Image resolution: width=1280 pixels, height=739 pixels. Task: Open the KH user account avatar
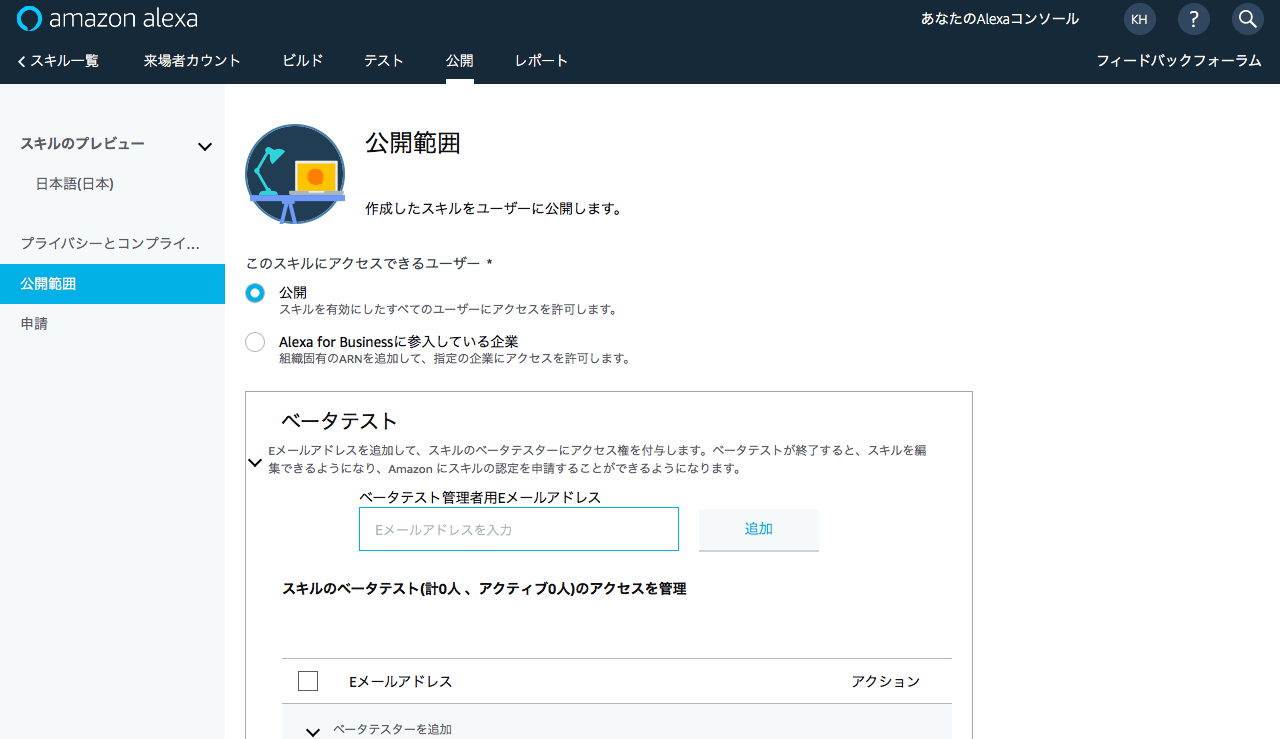[x=1139, y=19]
